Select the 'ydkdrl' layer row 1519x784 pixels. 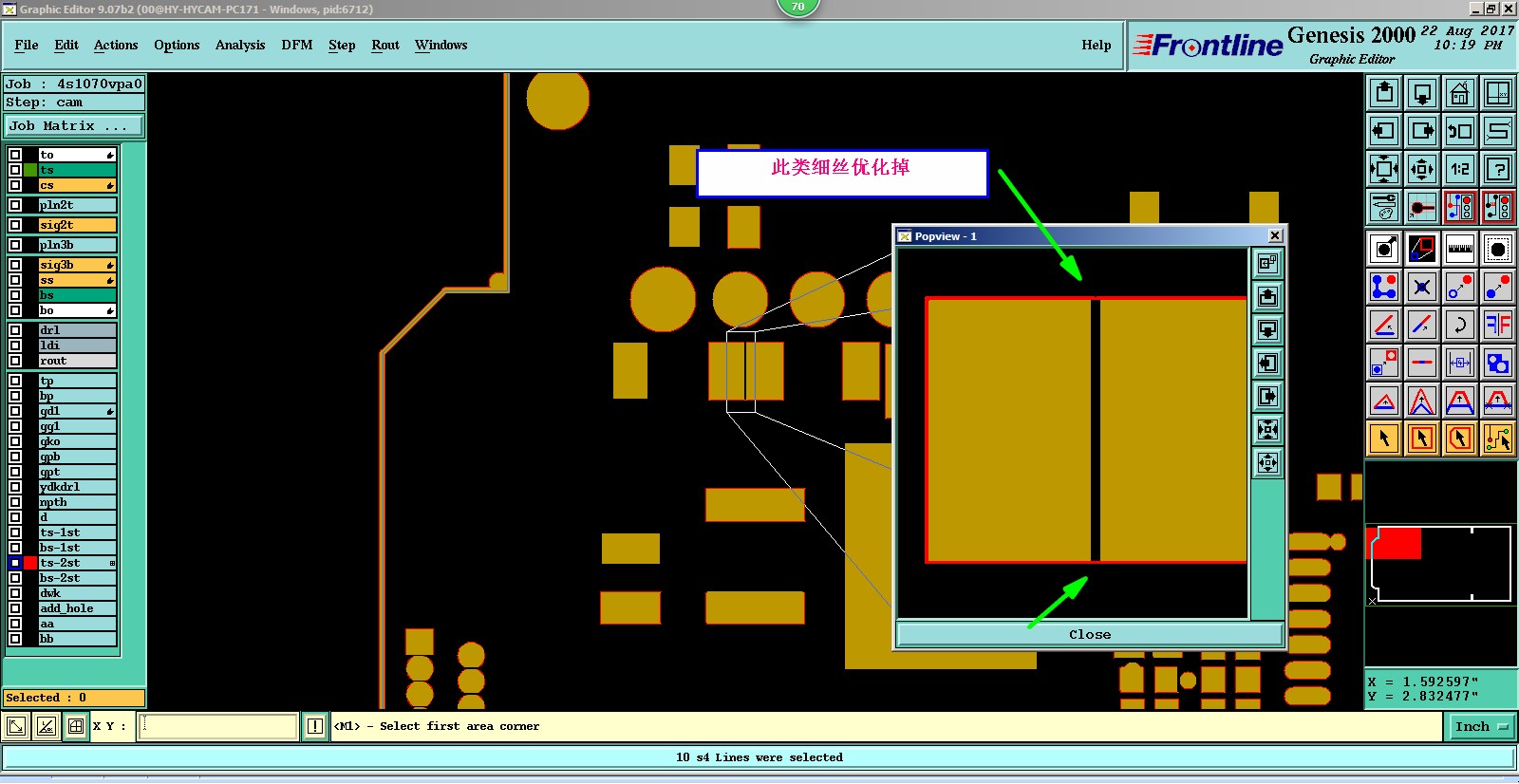coord(77,487)
